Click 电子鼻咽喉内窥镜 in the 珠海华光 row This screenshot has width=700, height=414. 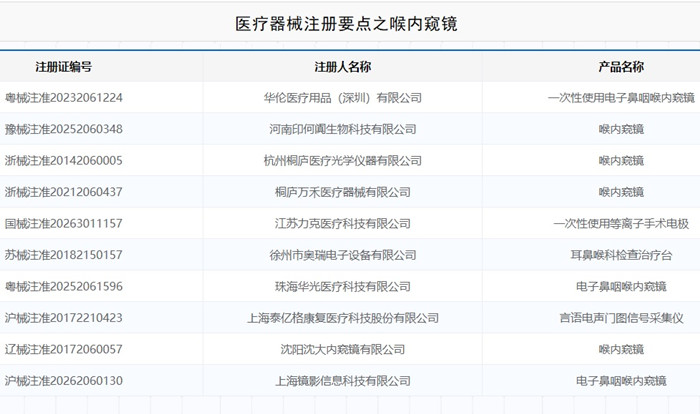click(621, 286)
